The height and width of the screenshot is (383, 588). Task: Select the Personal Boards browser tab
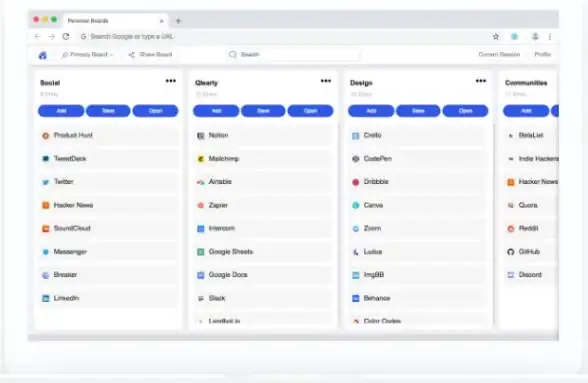[115, 21]
